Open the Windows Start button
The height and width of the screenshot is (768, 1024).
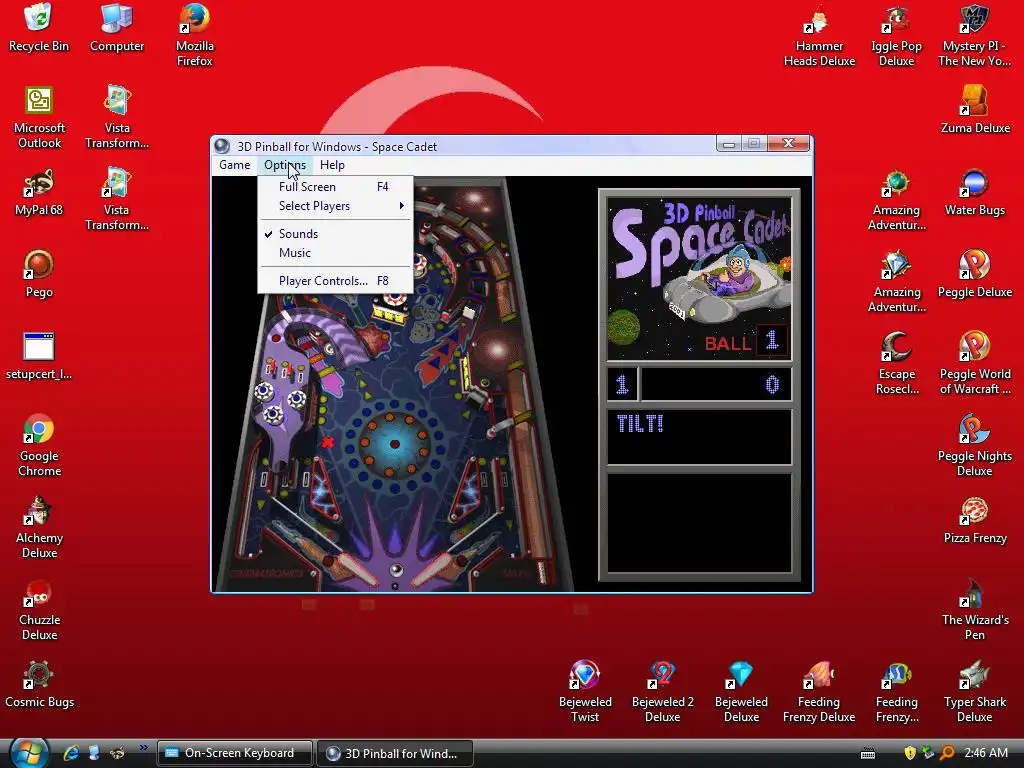[29, 753]
